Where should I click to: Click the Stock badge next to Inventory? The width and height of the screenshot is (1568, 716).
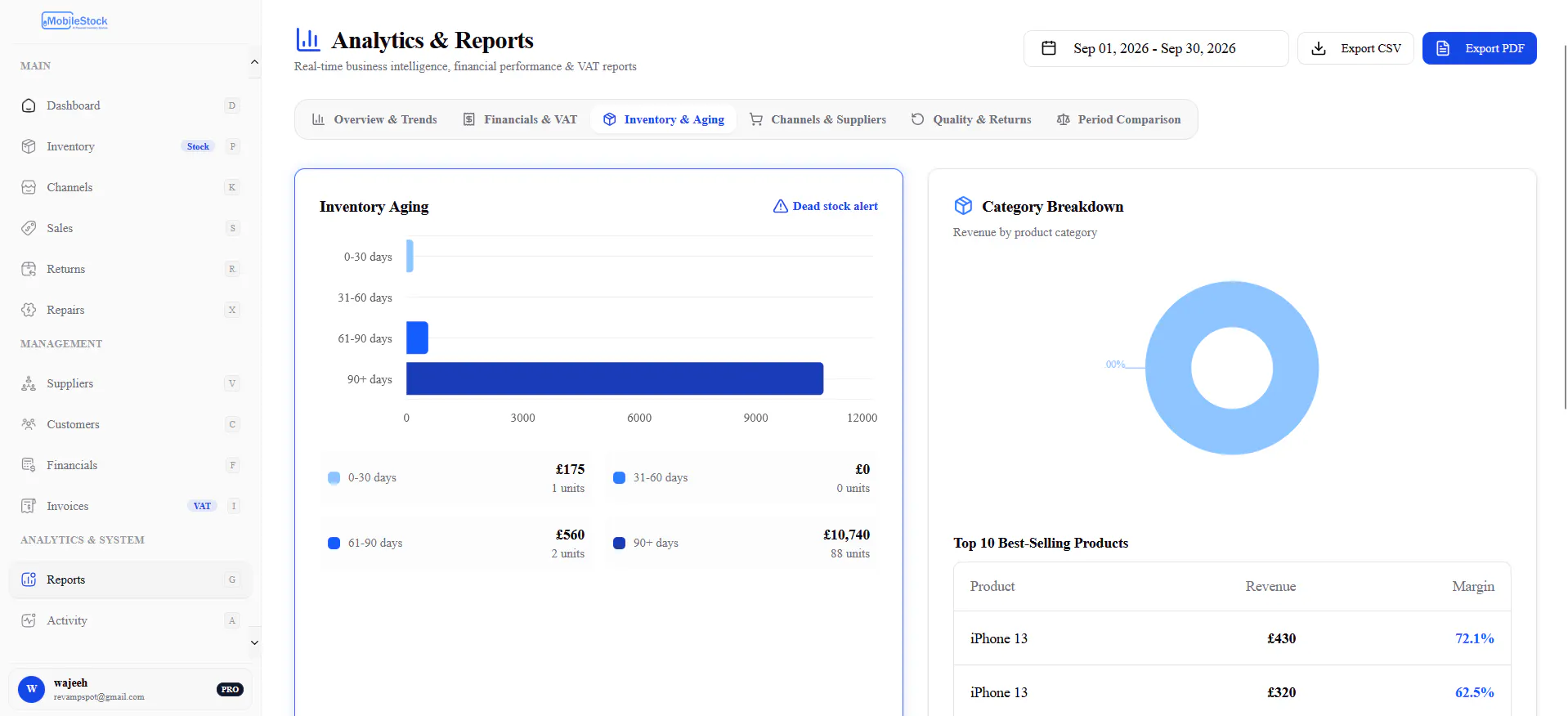click(x=198, y=146)
